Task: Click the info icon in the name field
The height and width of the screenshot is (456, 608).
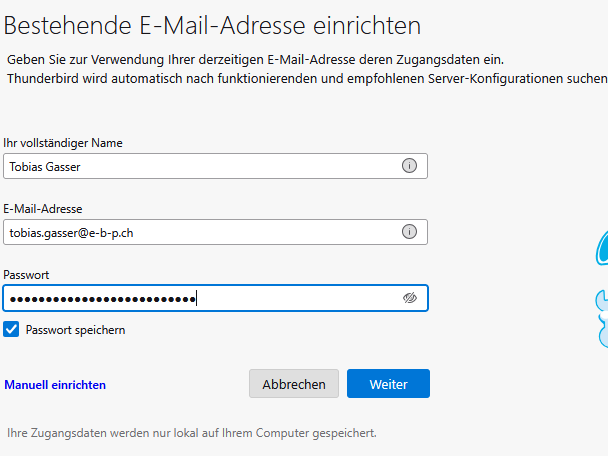Action: [409, 166]
